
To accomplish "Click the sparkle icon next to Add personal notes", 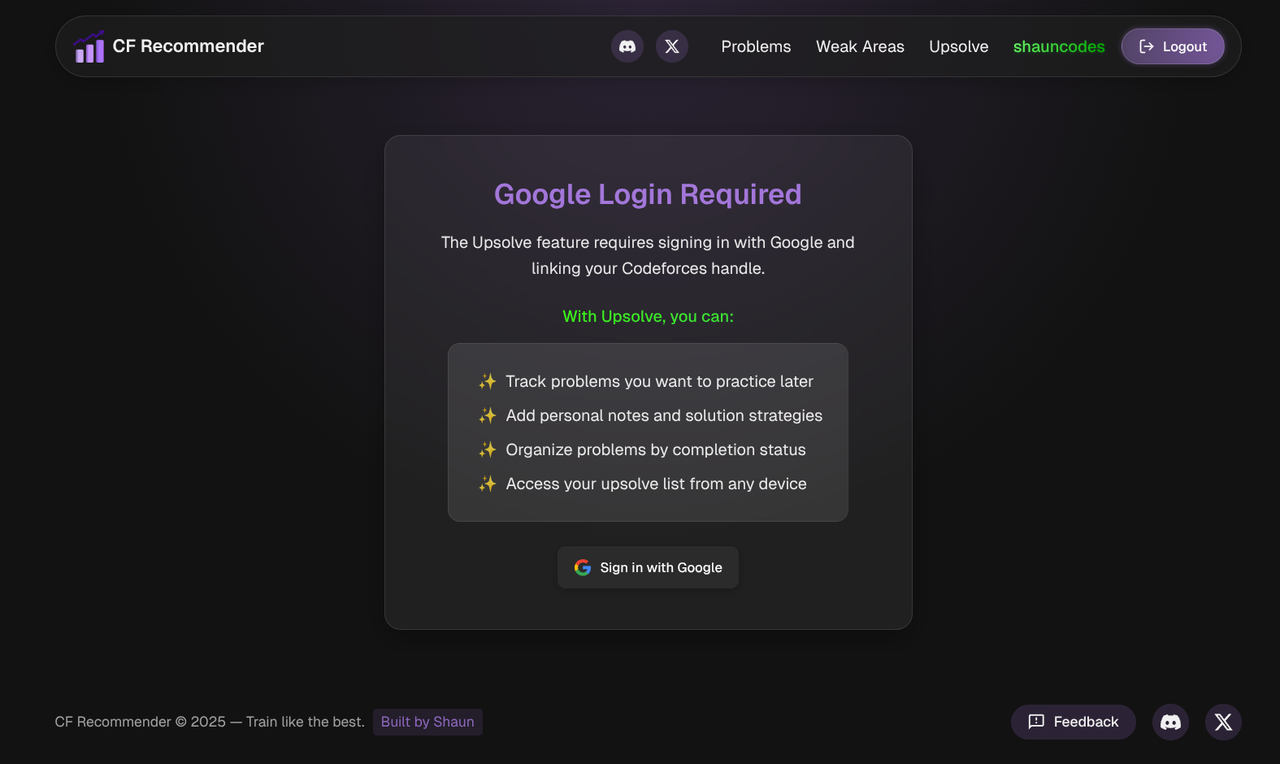I will tap(486, 415).
